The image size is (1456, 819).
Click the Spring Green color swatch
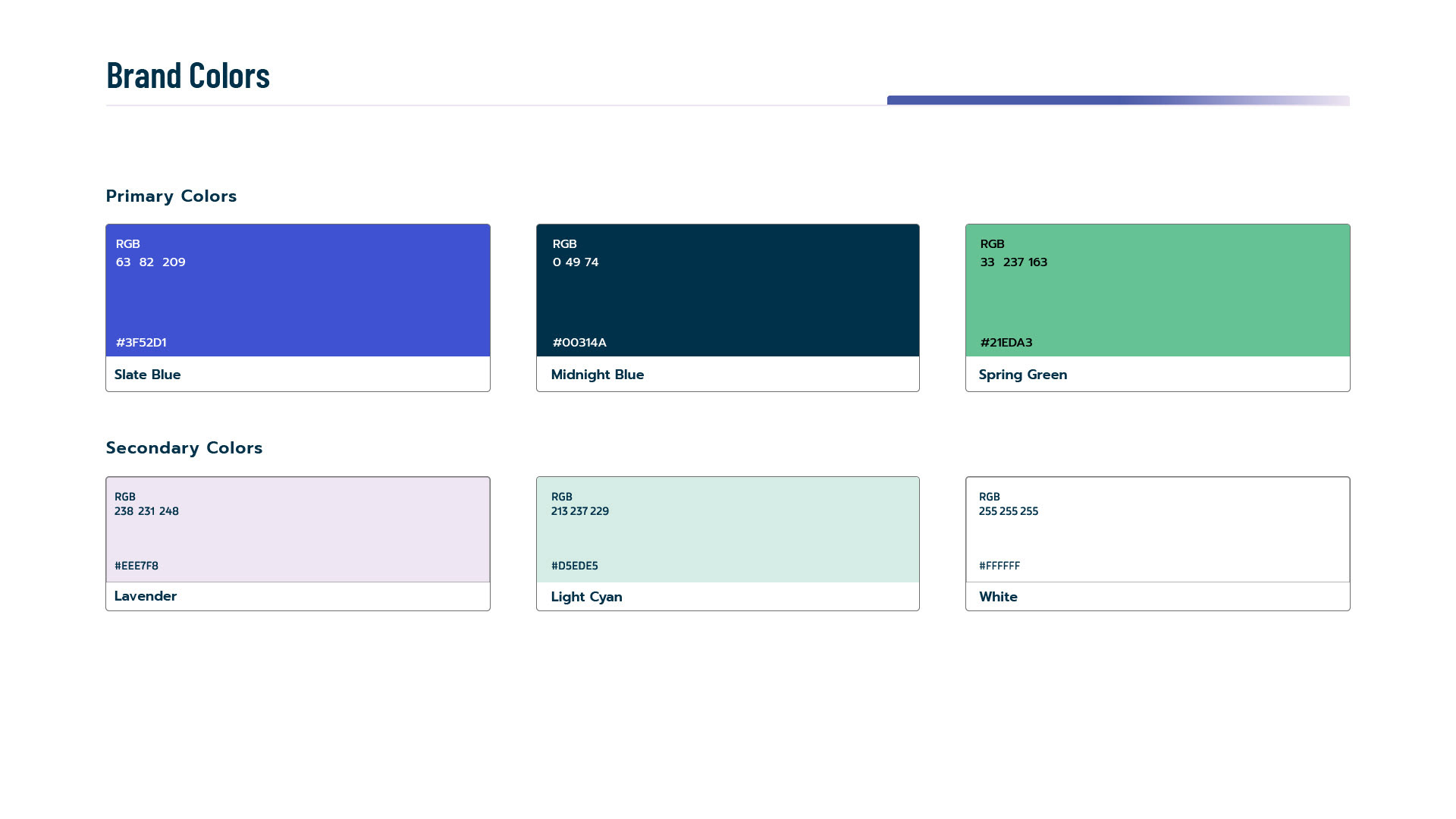[1158, 290]
